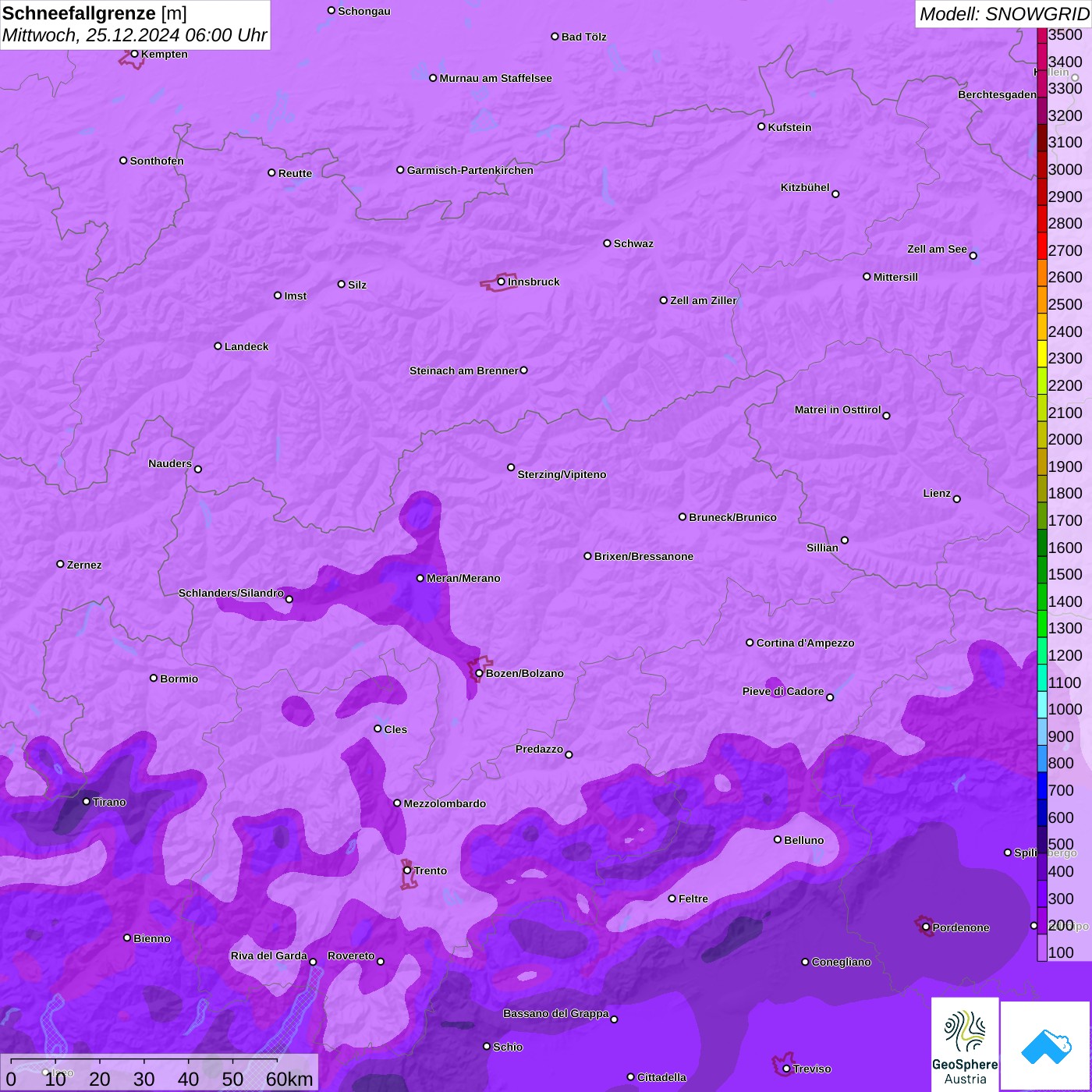Select the Mezzolombardo label
The width and height of the screenshot is (1092, 1092).
pyautogui.click(x=445, y=803)
